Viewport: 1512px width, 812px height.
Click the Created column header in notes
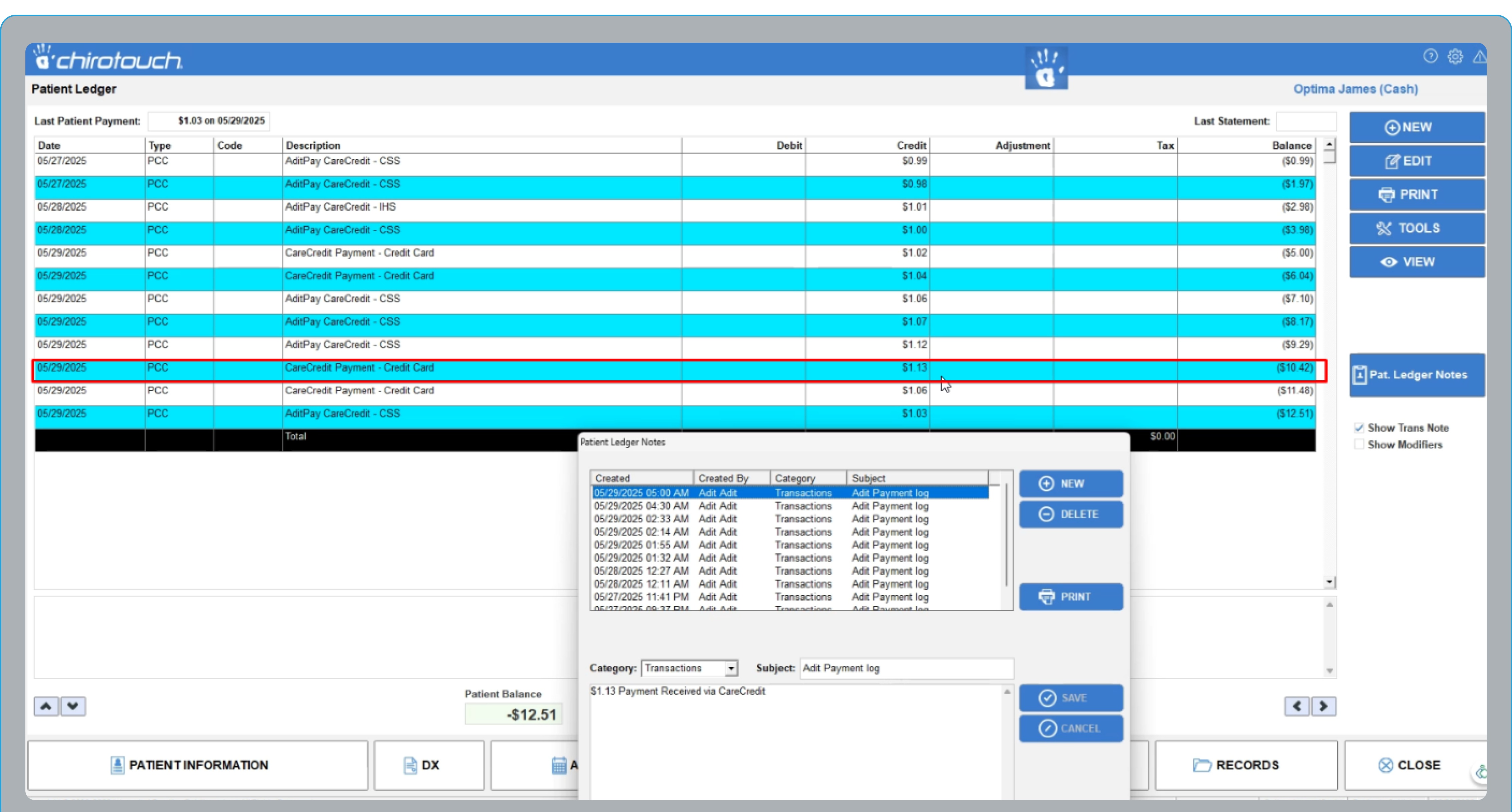tap(641, 478)
